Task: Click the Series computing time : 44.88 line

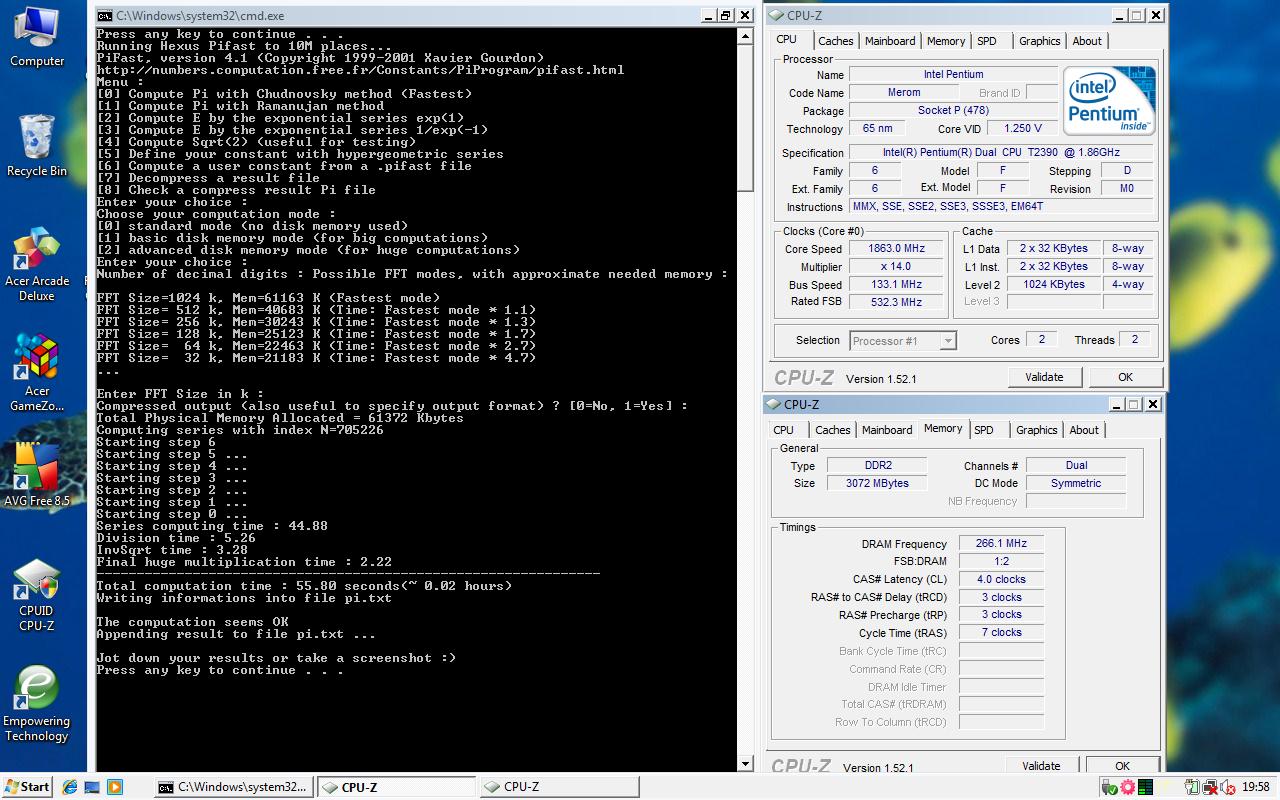Action: tap(212, 526)
